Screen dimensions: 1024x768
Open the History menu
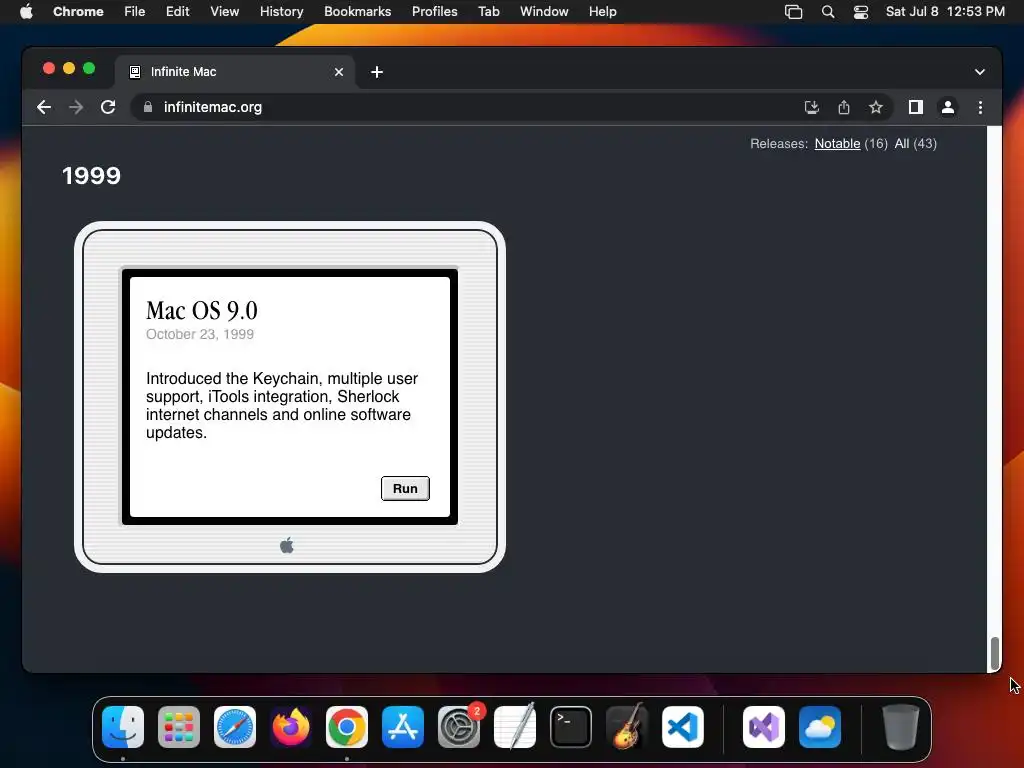point(281,11)
